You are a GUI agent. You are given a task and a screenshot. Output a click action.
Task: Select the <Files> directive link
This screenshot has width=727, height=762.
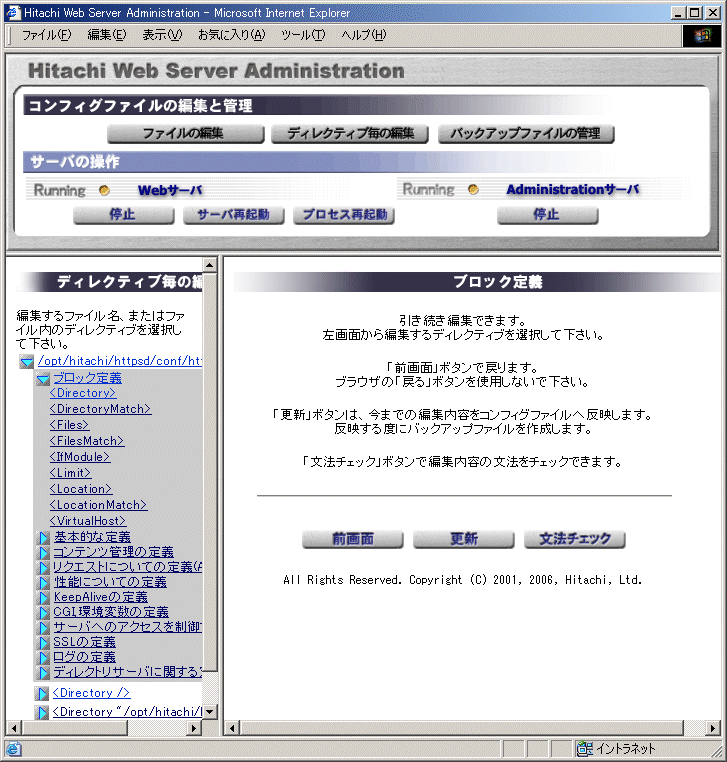pos(69,425)
